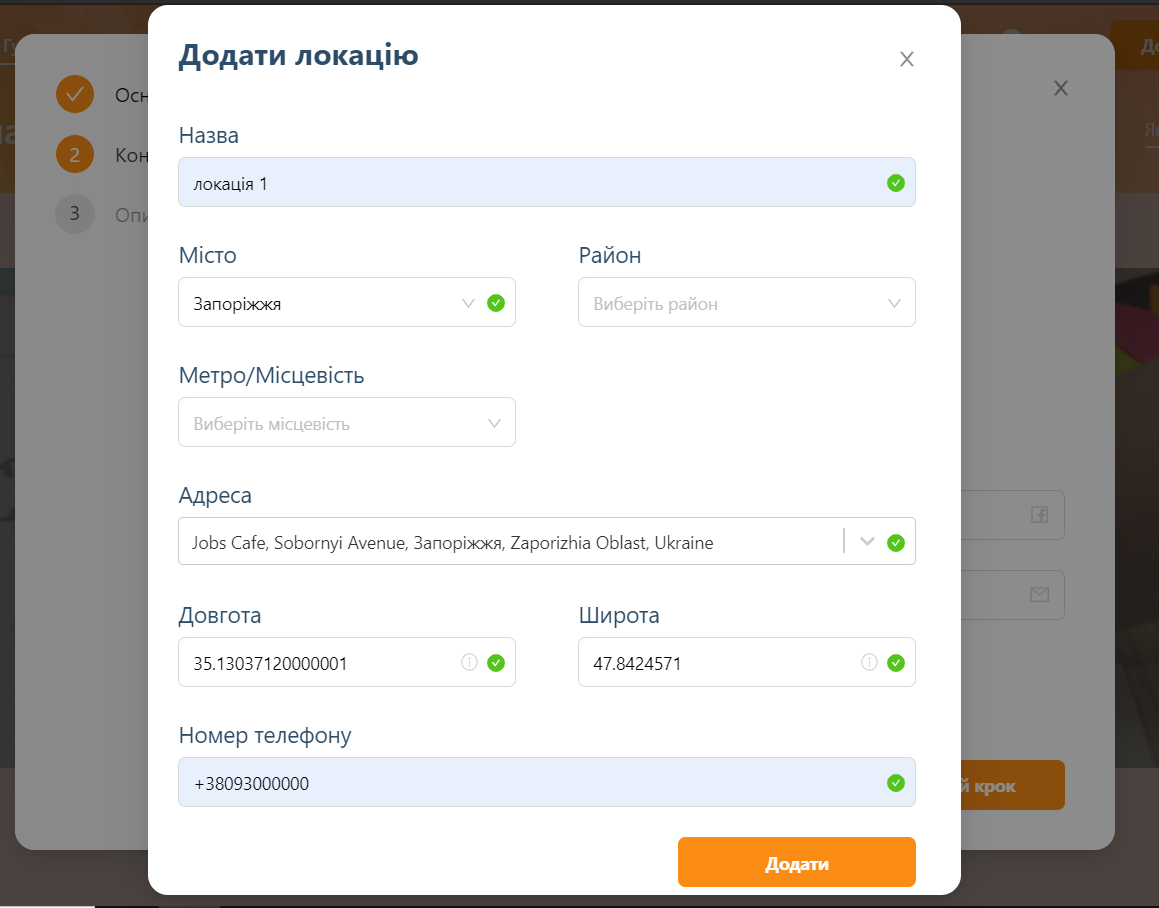Click envelope icon in background field
The height and width of the screenshot is (908, 1159).
pos(1039,594)
